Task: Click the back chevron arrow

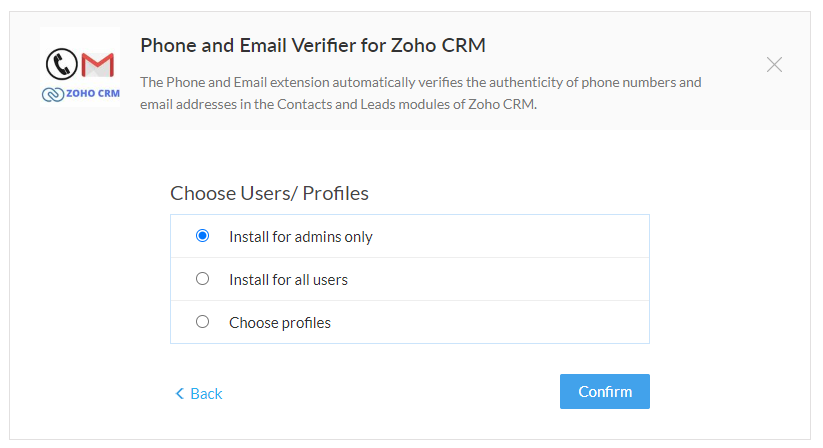Action: tap(180, 393)
